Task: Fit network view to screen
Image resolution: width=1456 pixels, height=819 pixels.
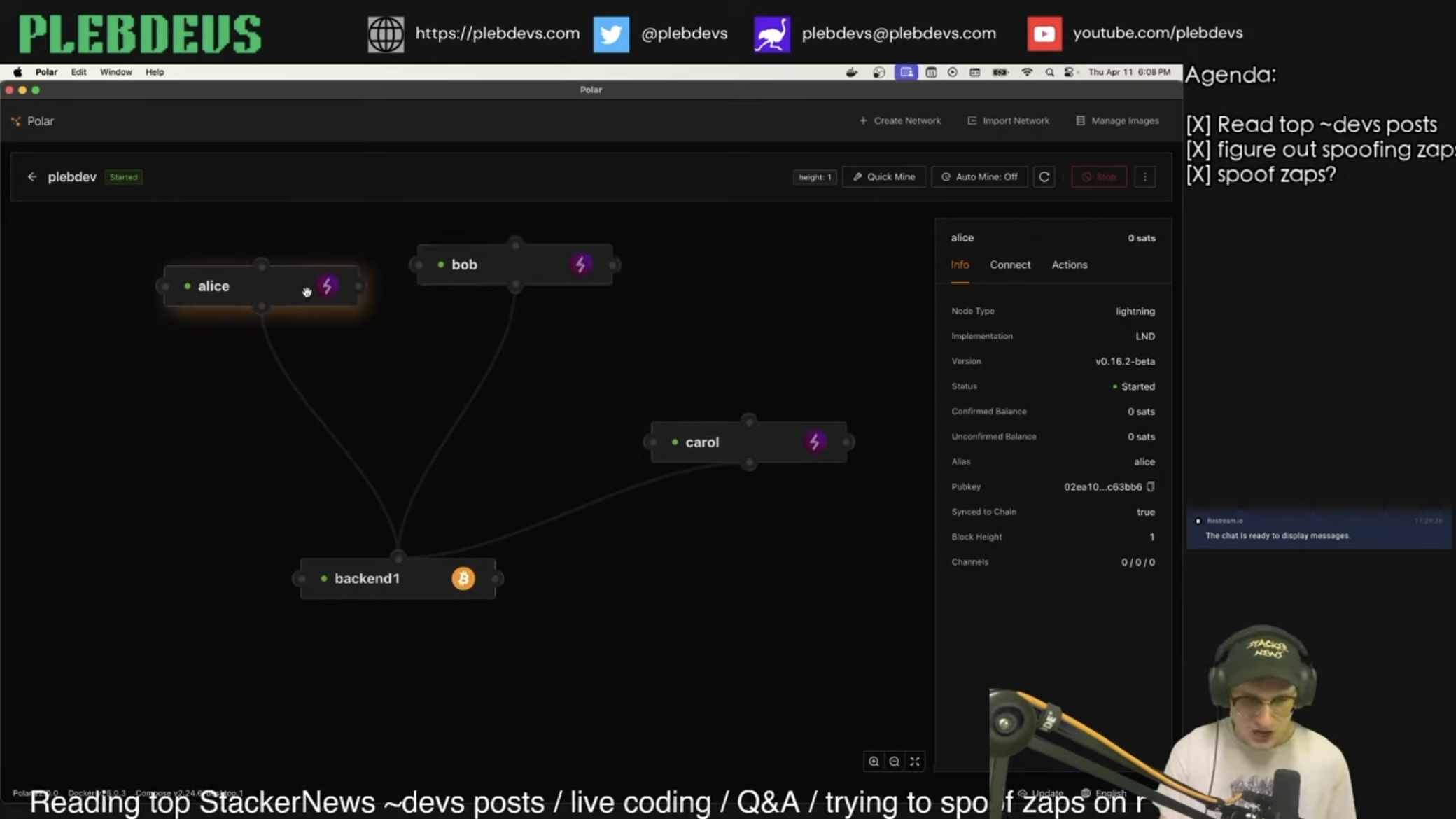Action: [x=915, y=762]
